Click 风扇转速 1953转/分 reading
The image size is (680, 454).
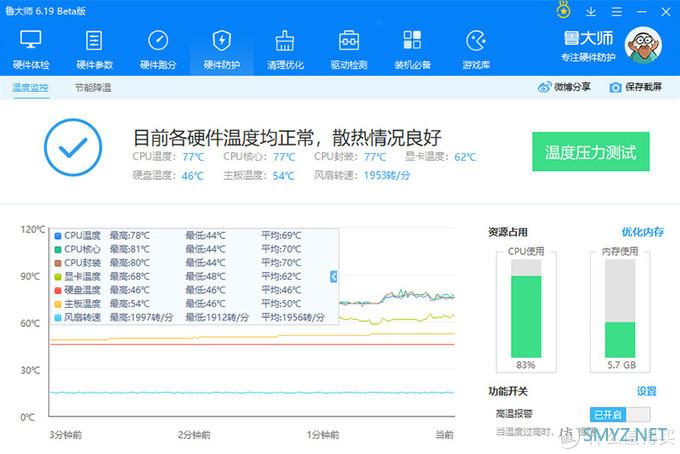pos(362,175)
